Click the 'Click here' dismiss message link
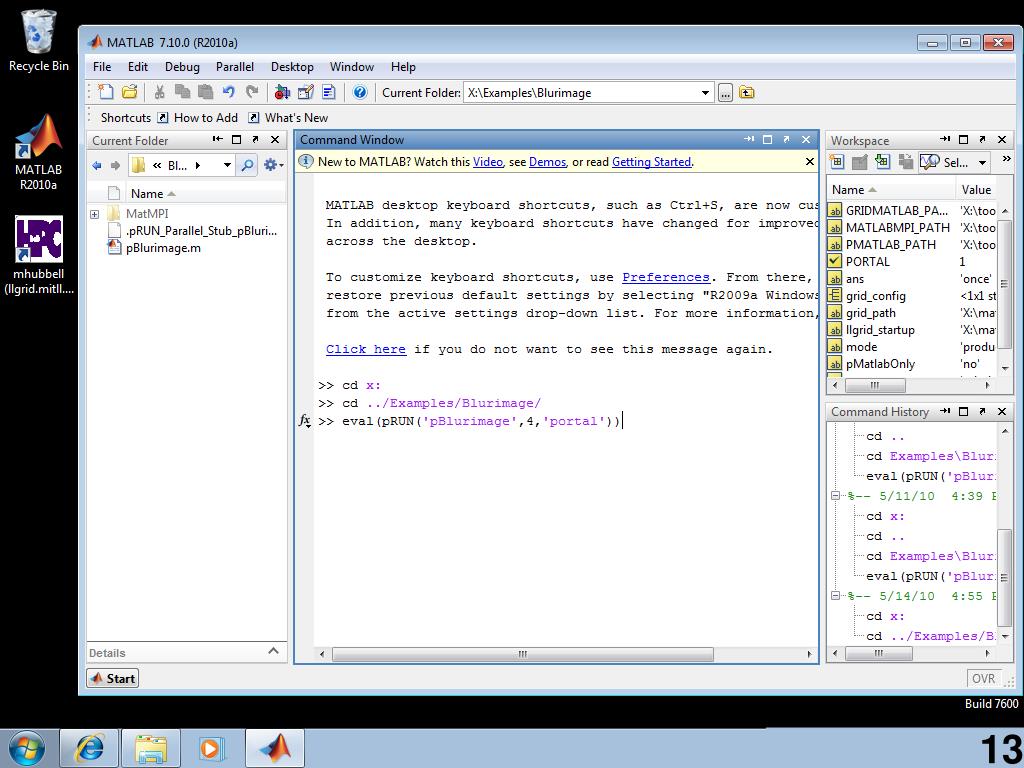The width and height of the screenshot is (1024, 768). tap(366, 349)
